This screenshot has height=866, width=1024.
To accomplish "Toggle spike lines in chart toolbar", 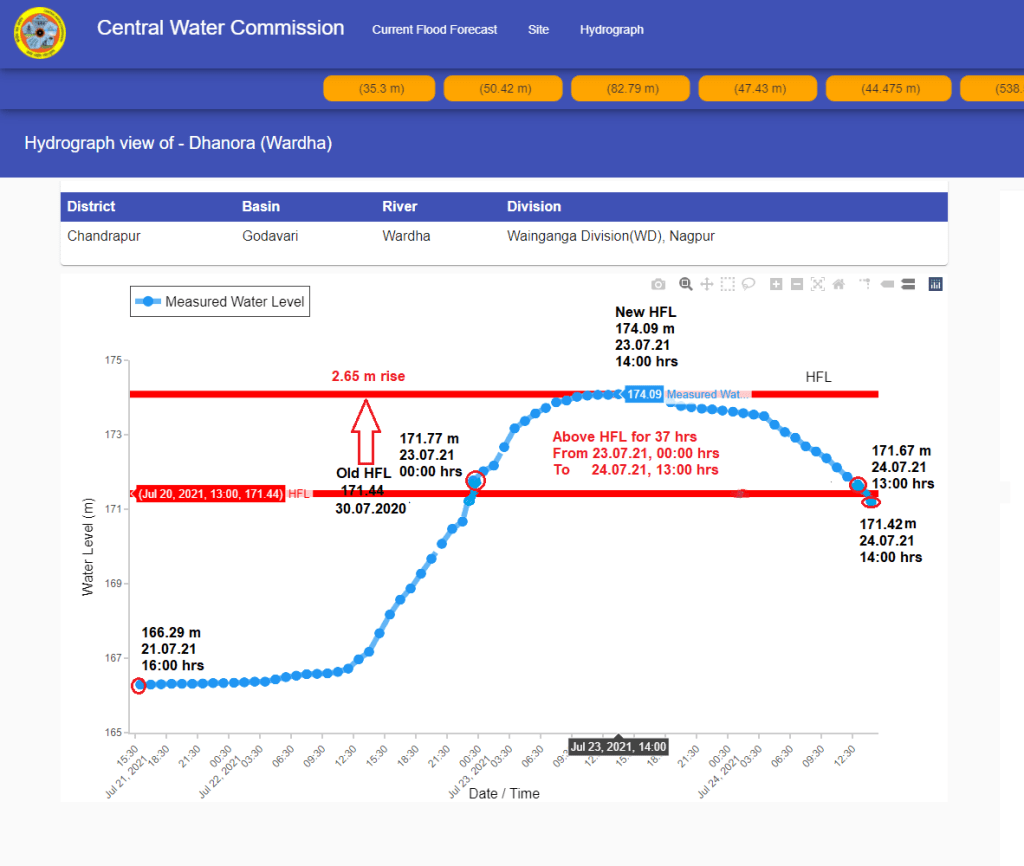I will coord(865,284).
